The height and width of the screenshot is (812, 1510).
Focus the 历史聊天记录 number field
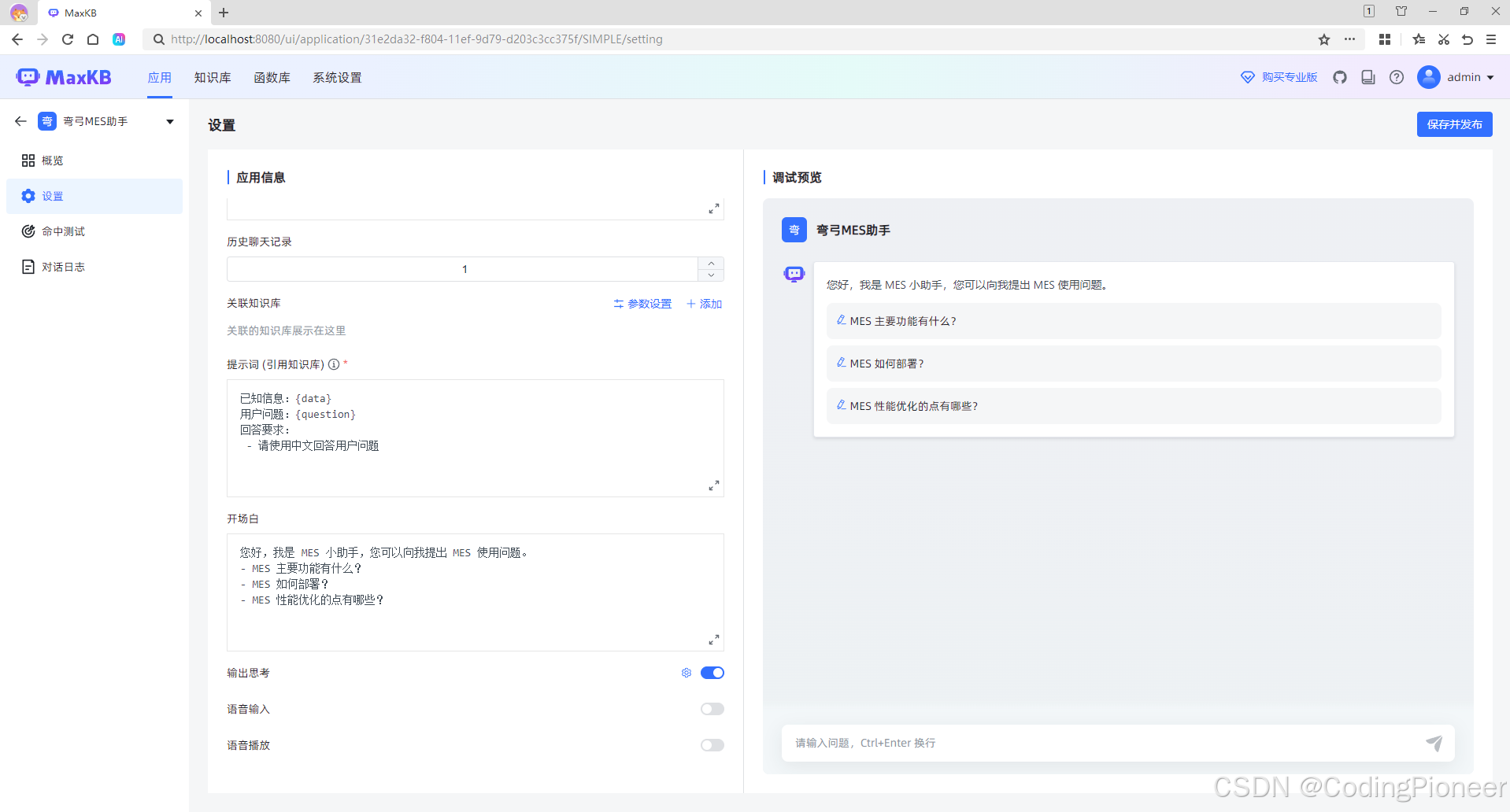click(463, 269)
